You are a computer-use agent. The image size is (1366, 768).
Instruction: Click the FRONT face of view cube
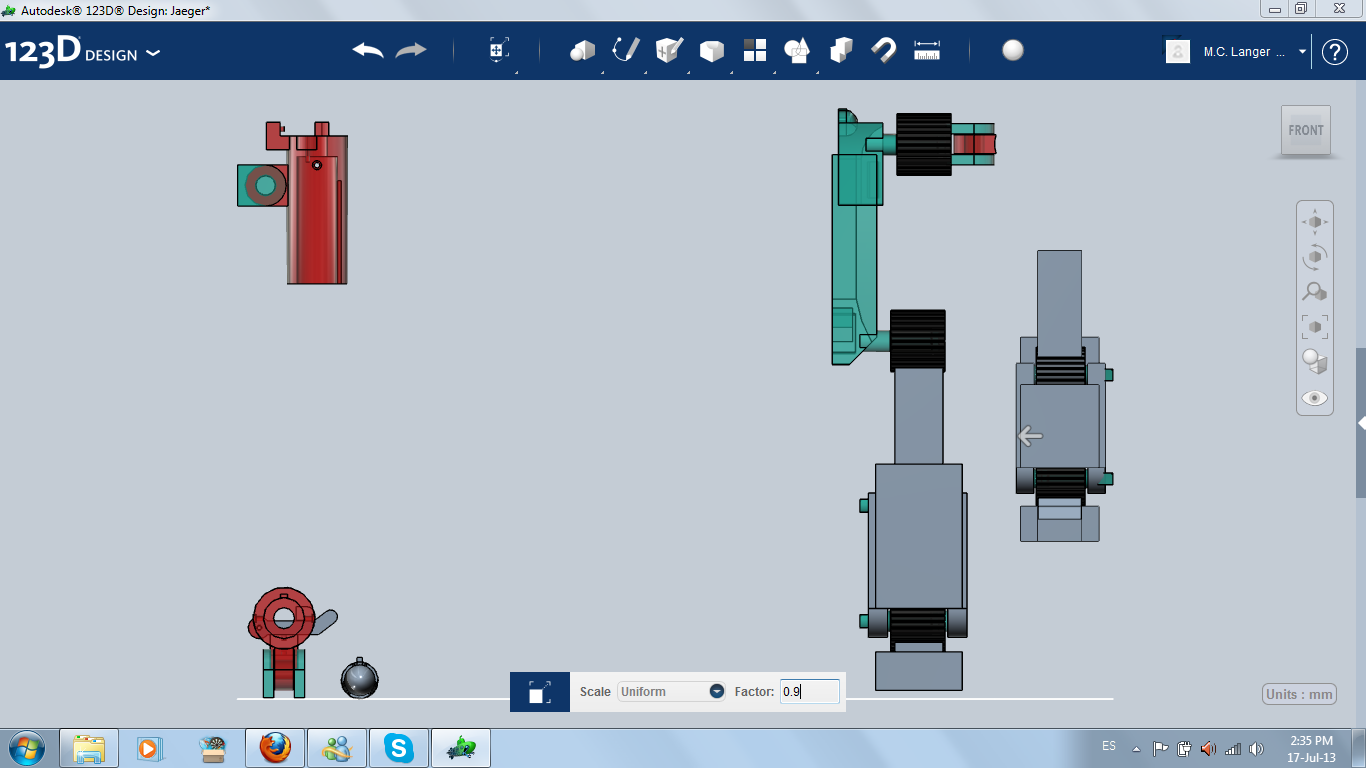pos(1306,130)
